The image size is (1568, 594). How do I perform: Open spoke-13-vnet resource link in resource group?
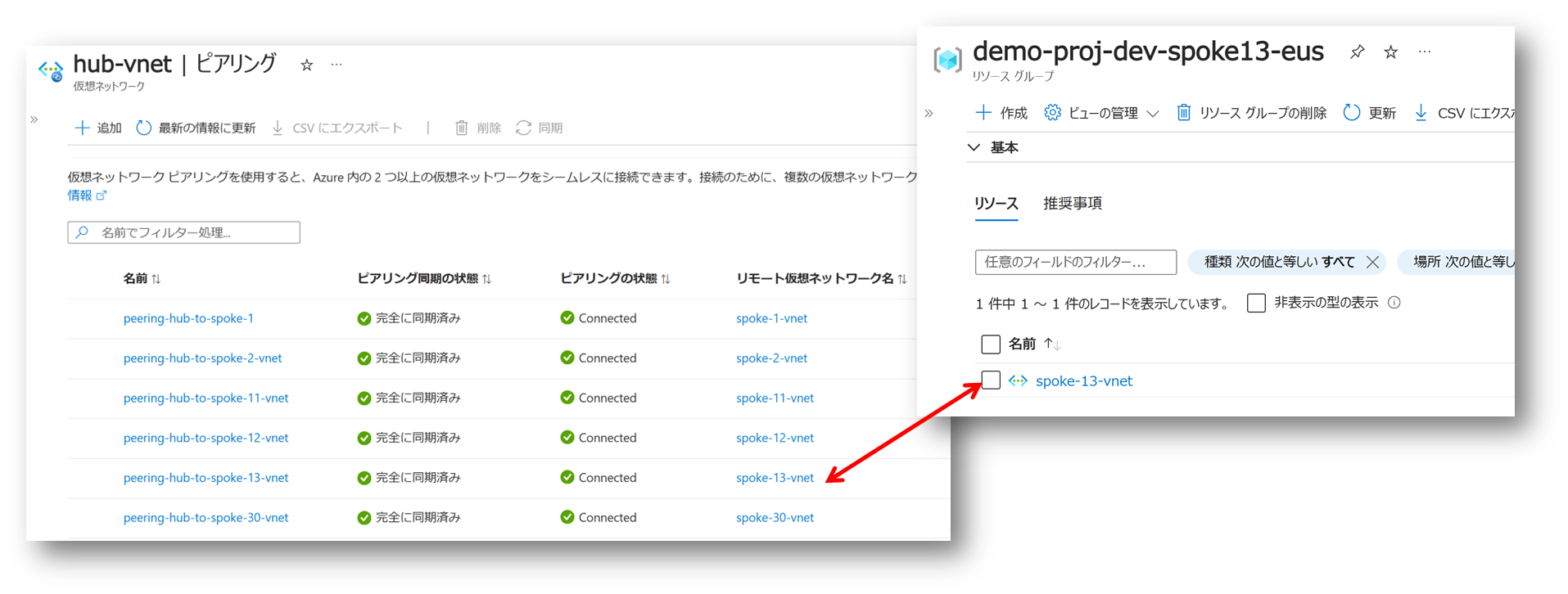point(1084,381)
